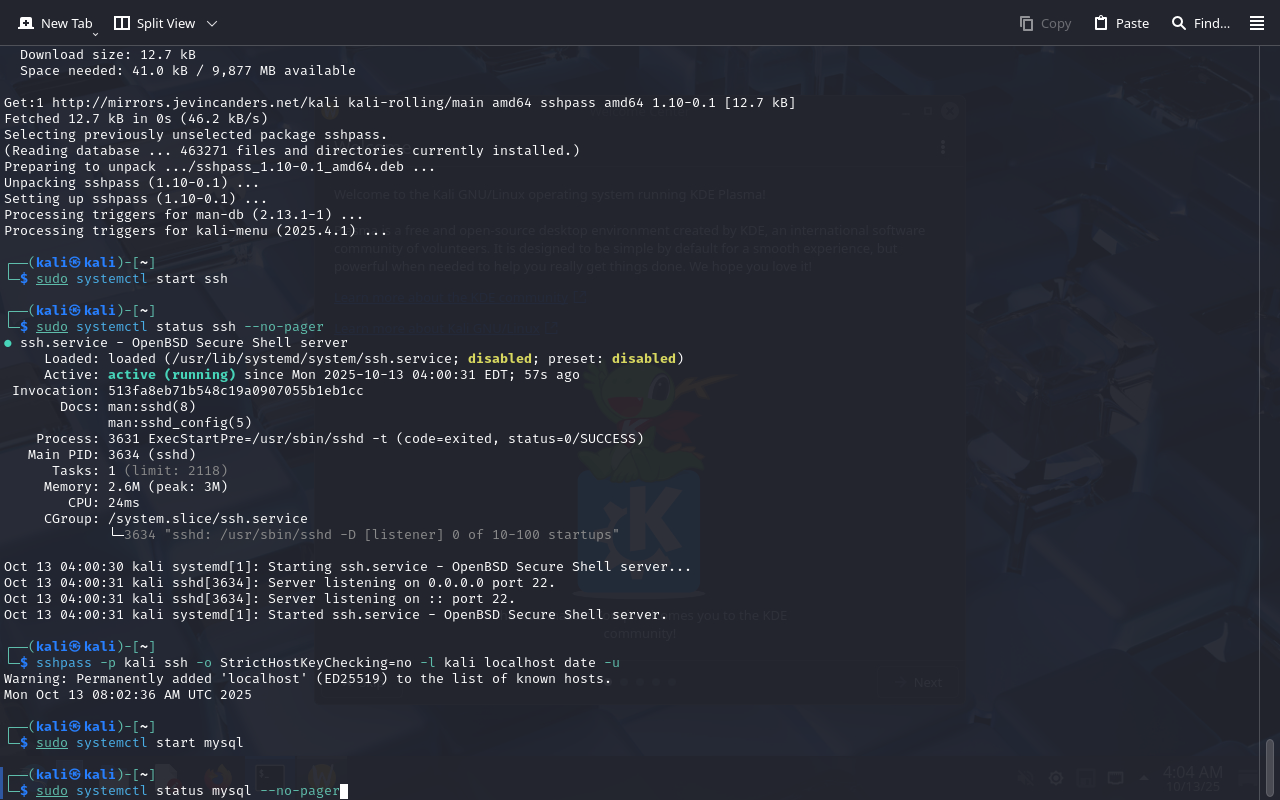
Task: Place cursor at end of the mysql status command
Action: [x=341, y=791]
